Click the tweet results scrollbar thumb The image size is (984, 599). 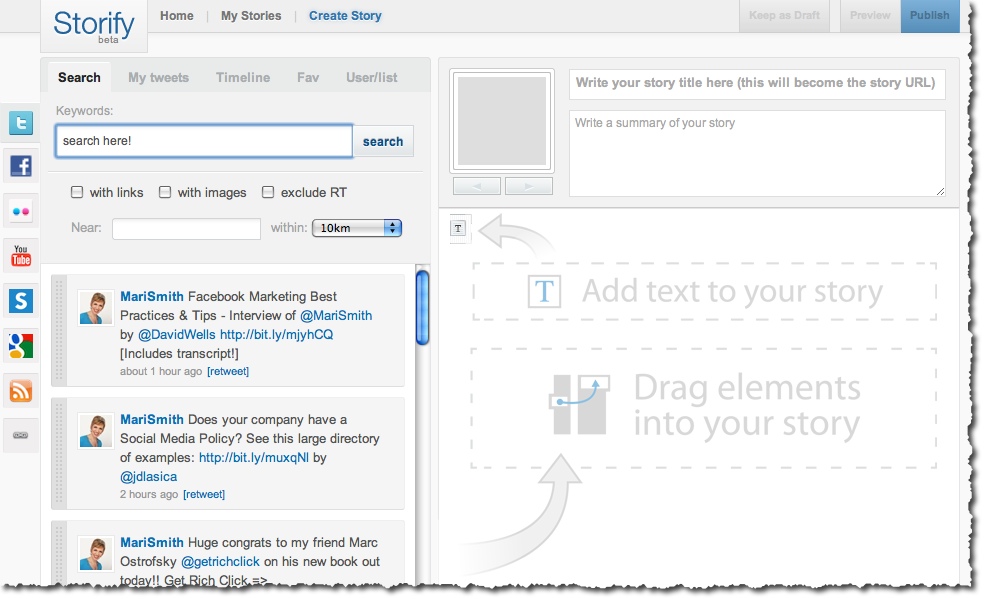422,307
